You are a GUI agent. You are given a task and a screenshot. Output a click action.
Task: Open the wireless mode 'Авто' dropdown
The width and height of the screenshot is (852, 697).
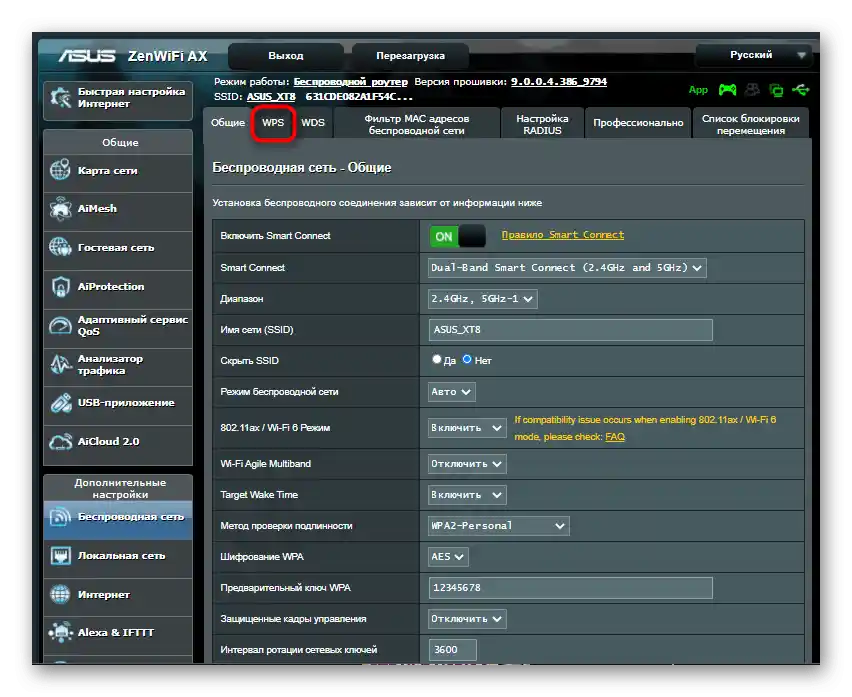click(452, 392)
